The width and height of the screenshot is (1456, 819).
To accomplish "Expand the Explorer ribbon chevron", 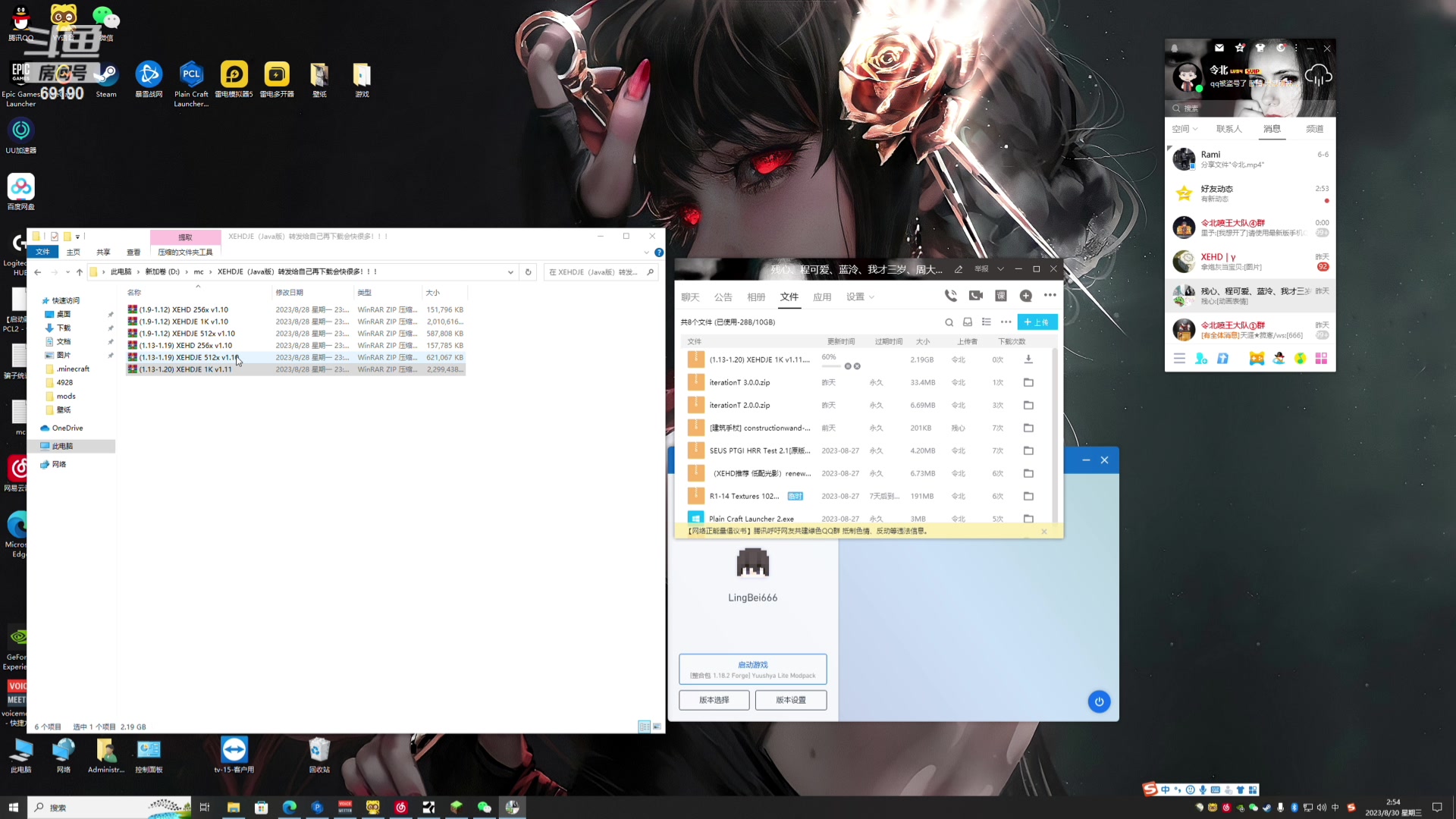I will click(647, 253).
